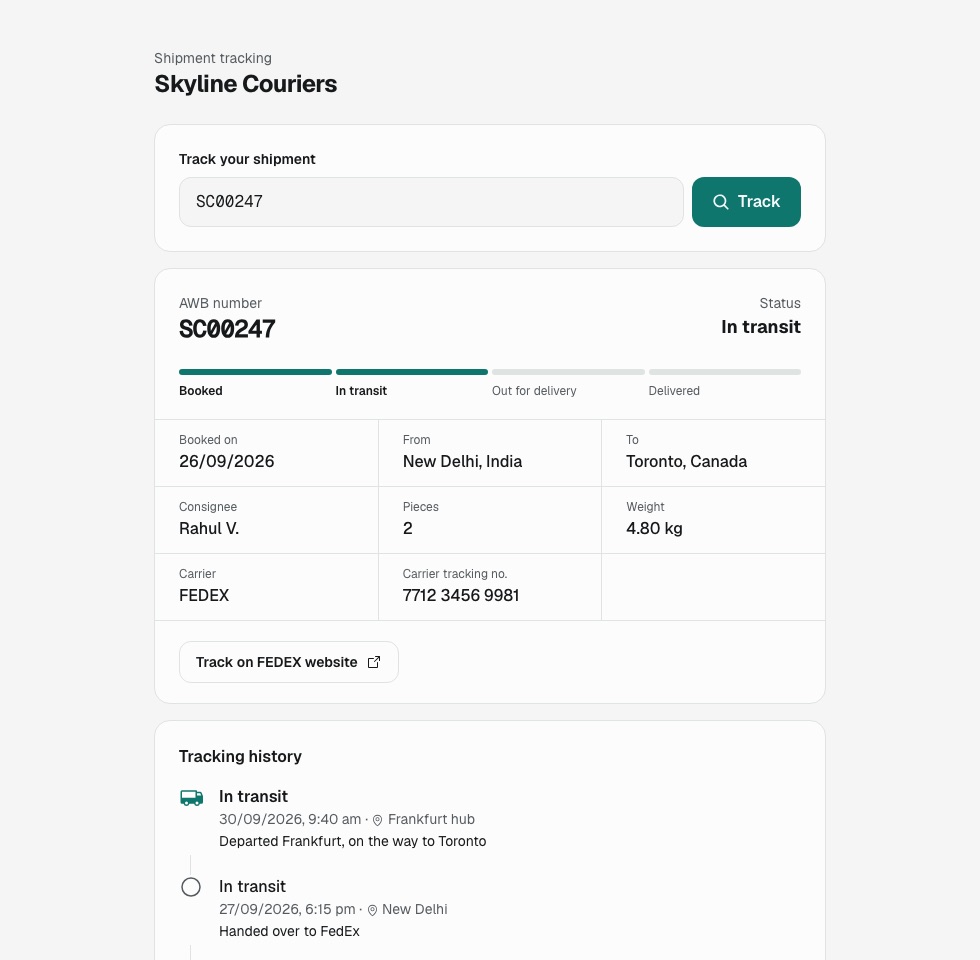The width and height of the screenshot is (980, 960).
Task: Click consignee name 'Rahul V.'
Action: [209, 528]
